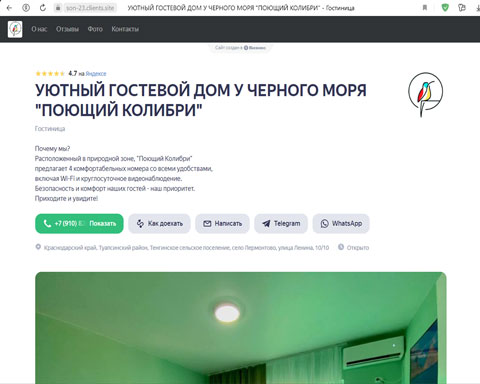Open the Telegram contact button

click(281, 223)
